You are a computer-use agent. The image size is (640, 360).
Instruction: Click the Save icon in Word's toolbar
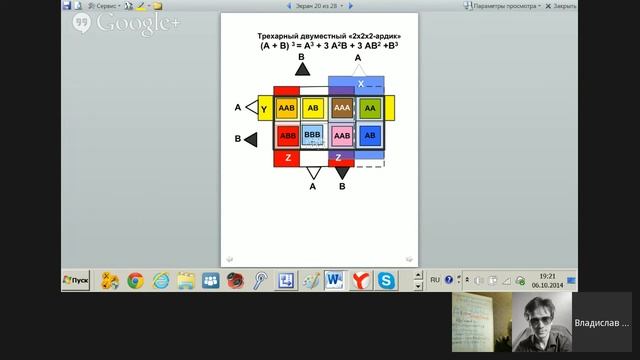(67, 5)
